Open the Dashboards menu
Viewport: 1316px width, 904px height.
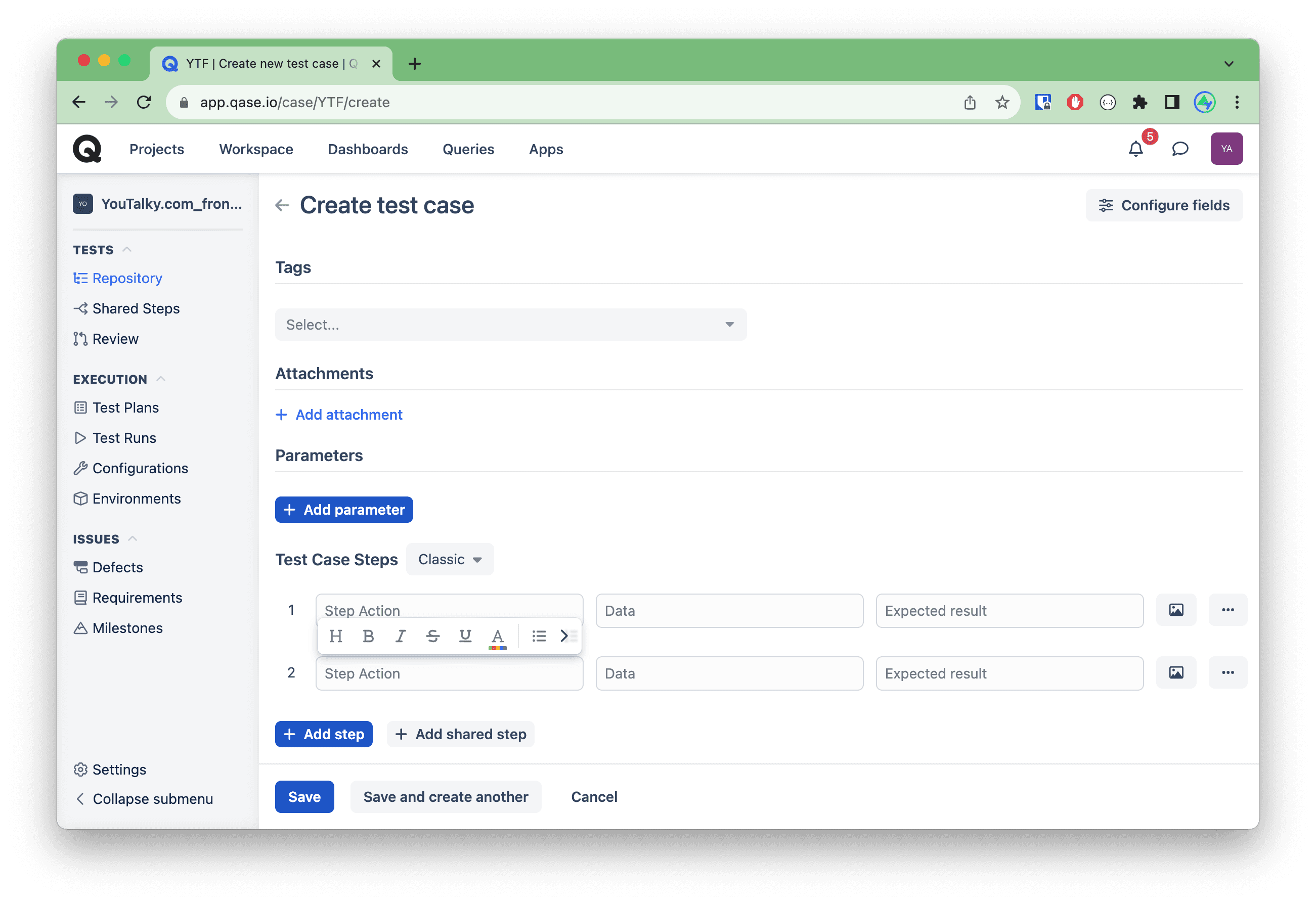pos(368,149)
